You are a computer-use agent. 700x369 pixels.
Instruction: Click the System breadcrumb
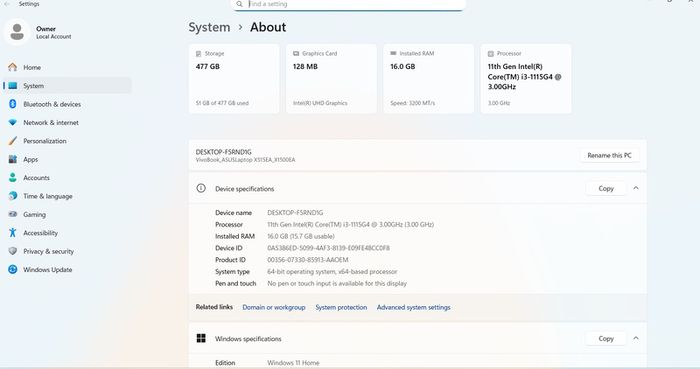(209, 27)
